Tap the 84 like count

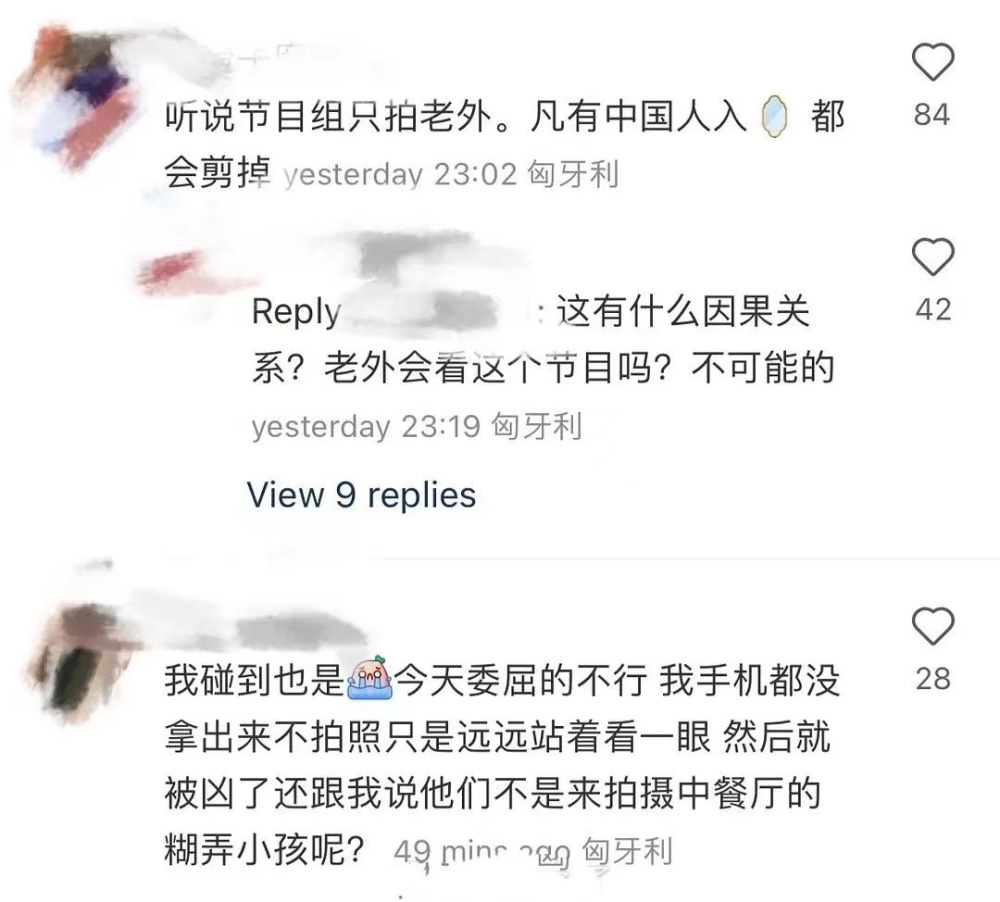[x=932, y=115]
